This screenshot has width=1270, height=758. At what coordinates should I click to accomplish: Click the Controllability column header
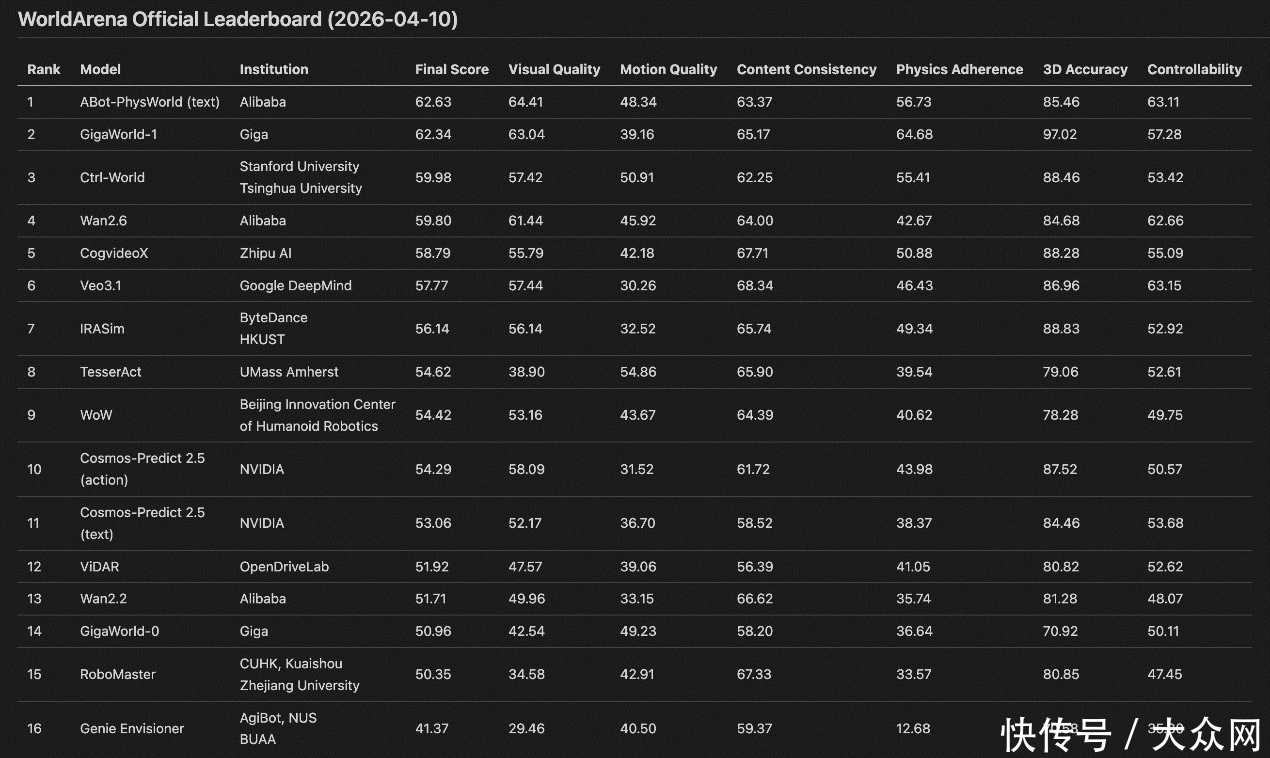coord(1194,69)
